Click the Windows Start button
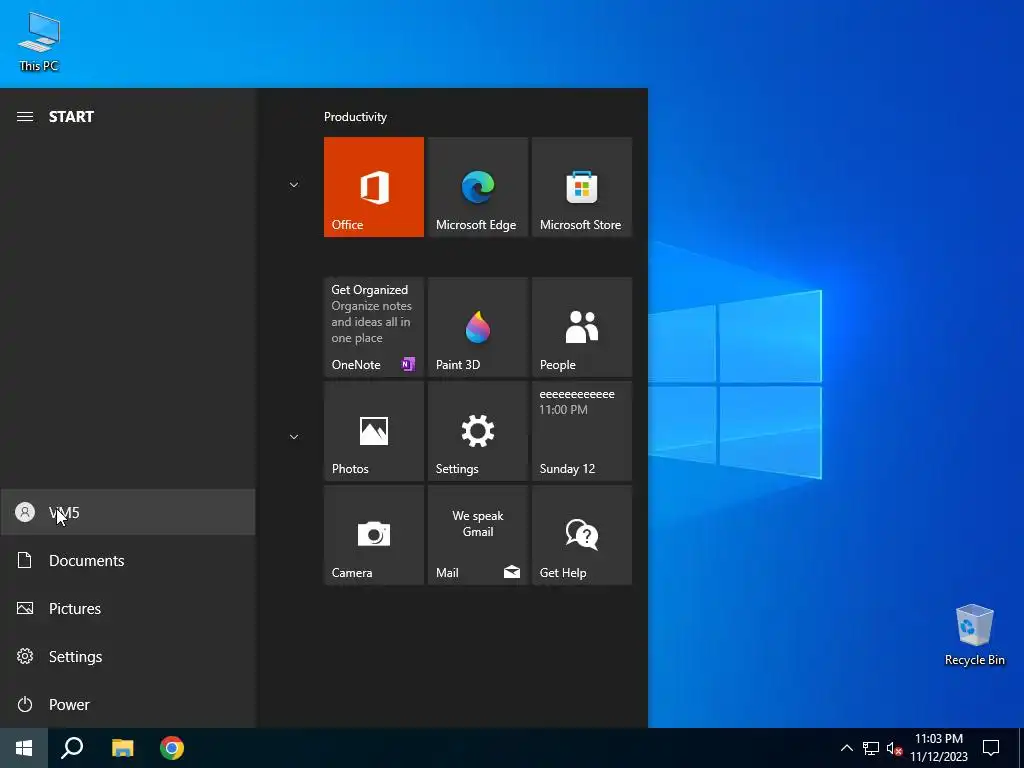The height and width of the screenshot is (768, 1024). [24, 748]
